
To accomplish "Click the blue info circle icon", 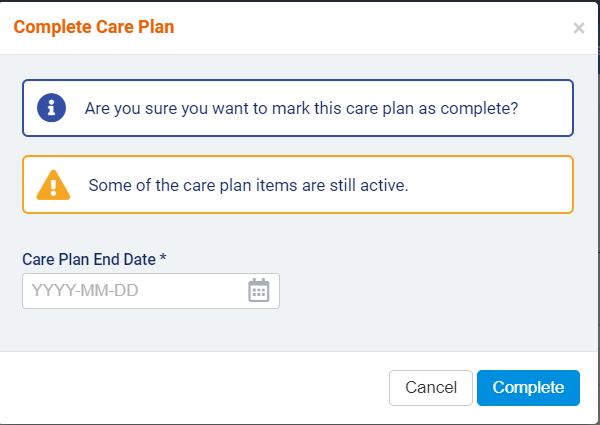I will click(x=51, y=108).
